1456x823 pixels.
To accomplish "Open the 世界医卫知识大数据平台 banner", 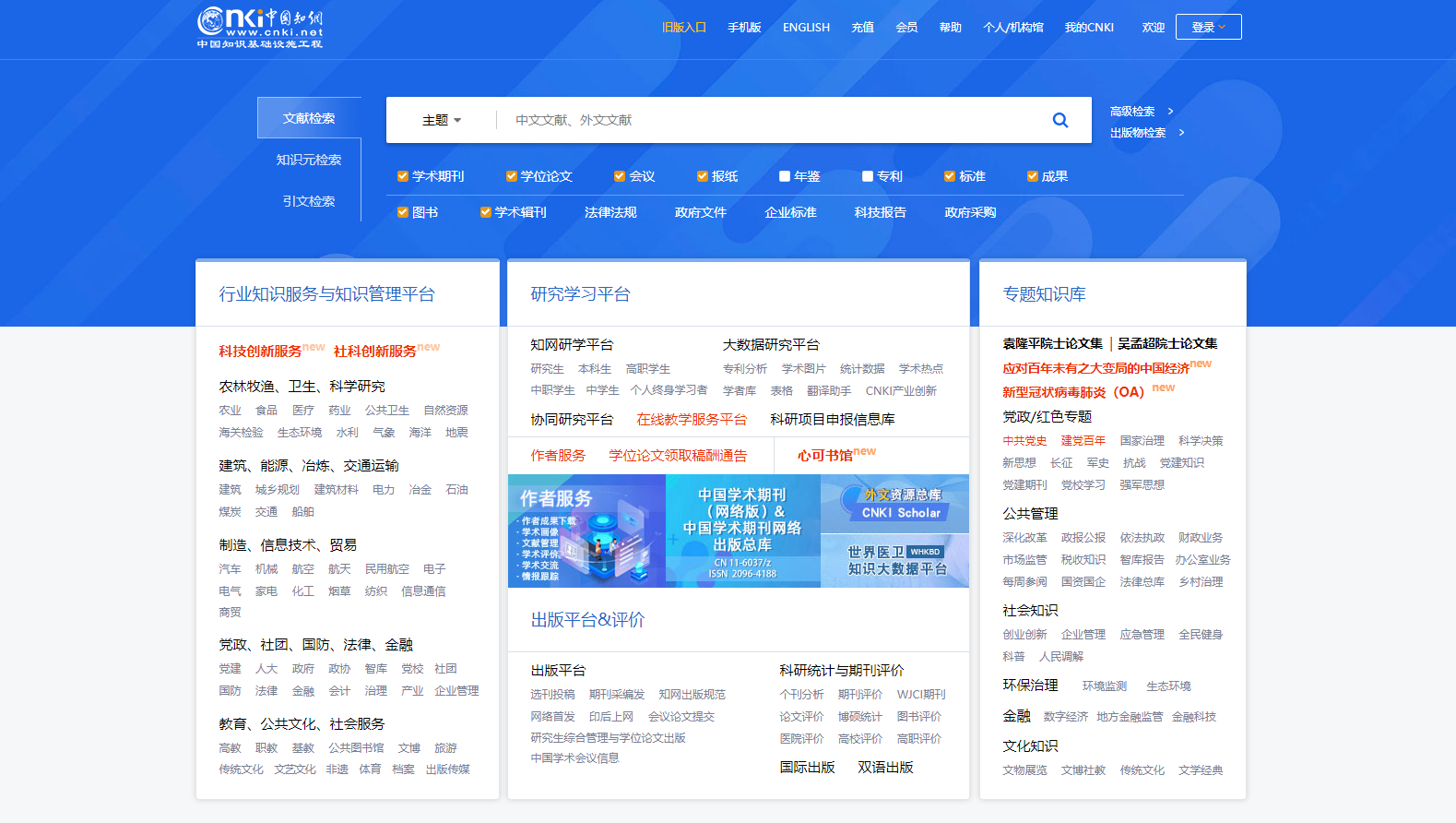I will pos(894,560).
